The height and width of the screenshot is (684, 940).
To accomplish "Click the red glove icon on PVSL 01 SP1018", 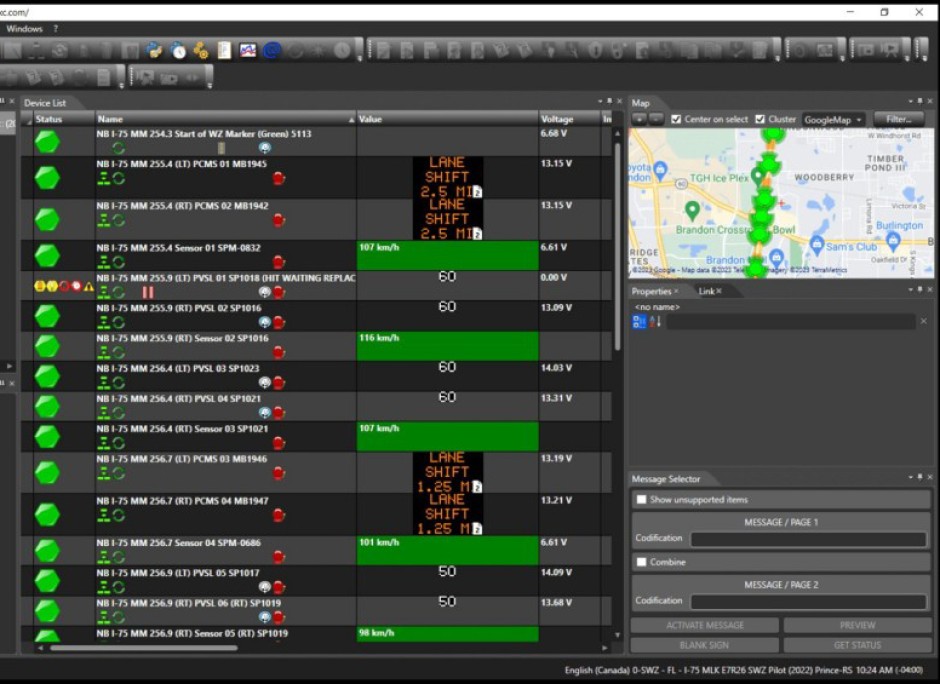I will click(279, 290).
